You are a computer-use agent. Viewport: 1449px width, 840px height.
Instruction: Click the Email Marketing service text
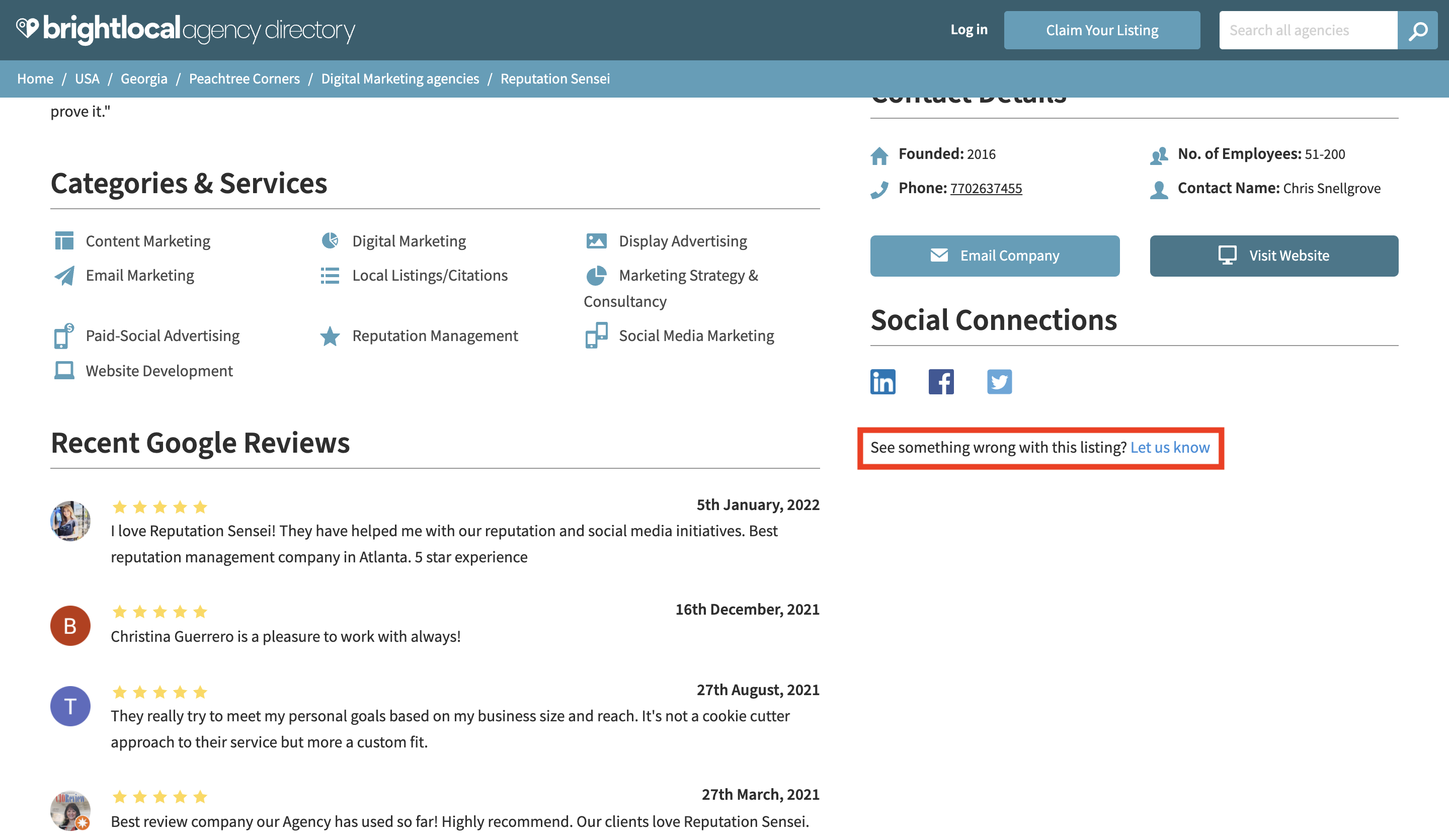coord(140,276)
